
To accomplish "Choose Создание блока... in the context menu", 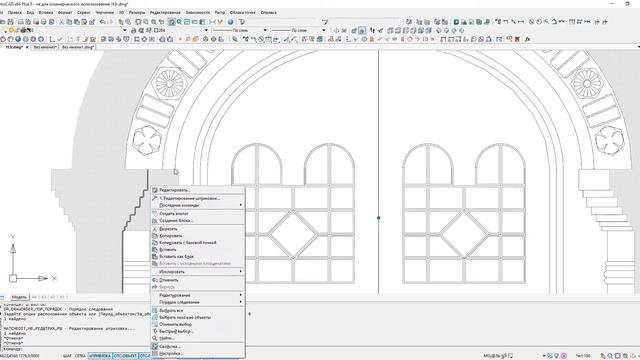I will coord(198,220).
